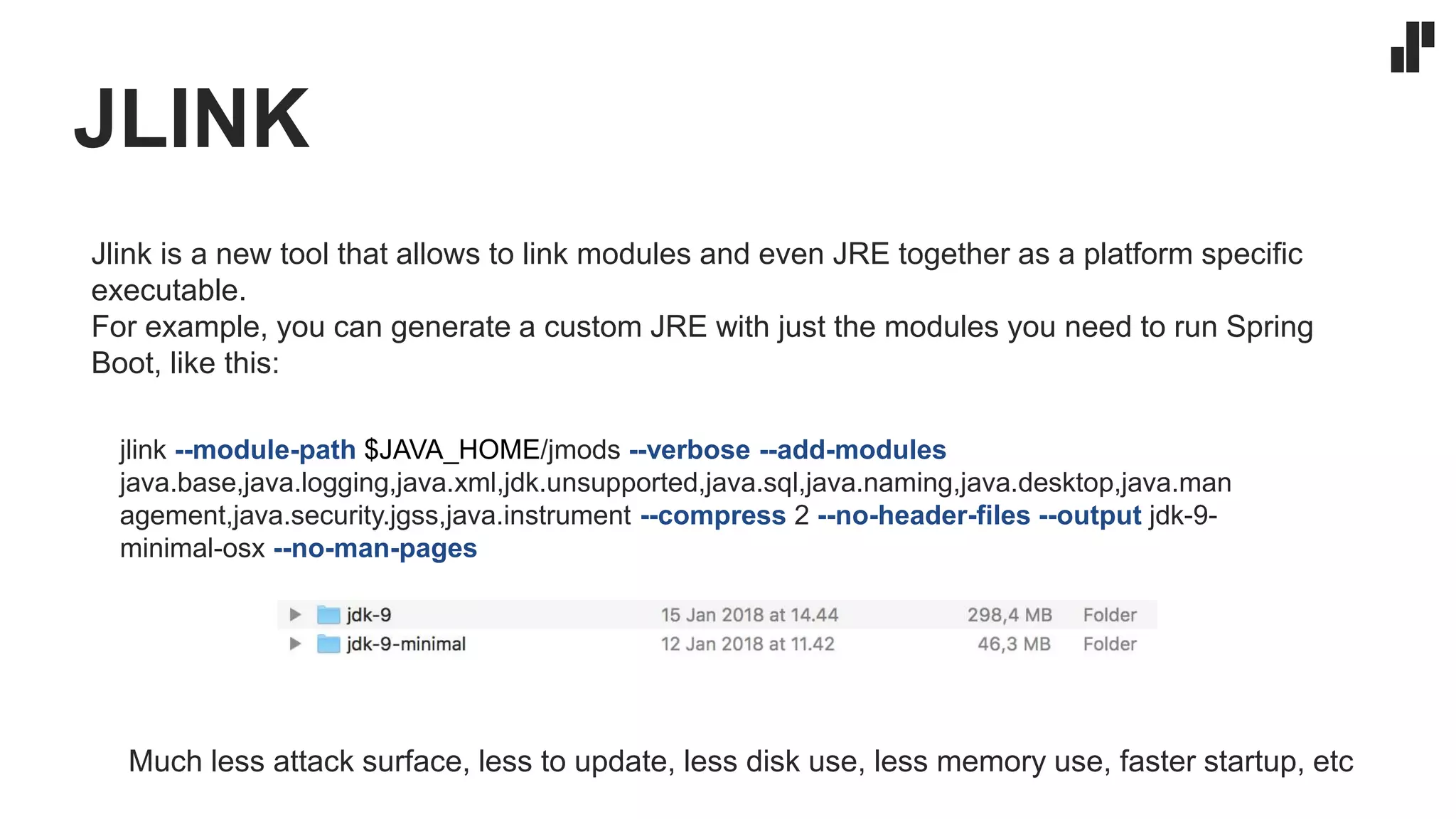Click the jdk-9-minimal folder icon

tap(328, 644)
